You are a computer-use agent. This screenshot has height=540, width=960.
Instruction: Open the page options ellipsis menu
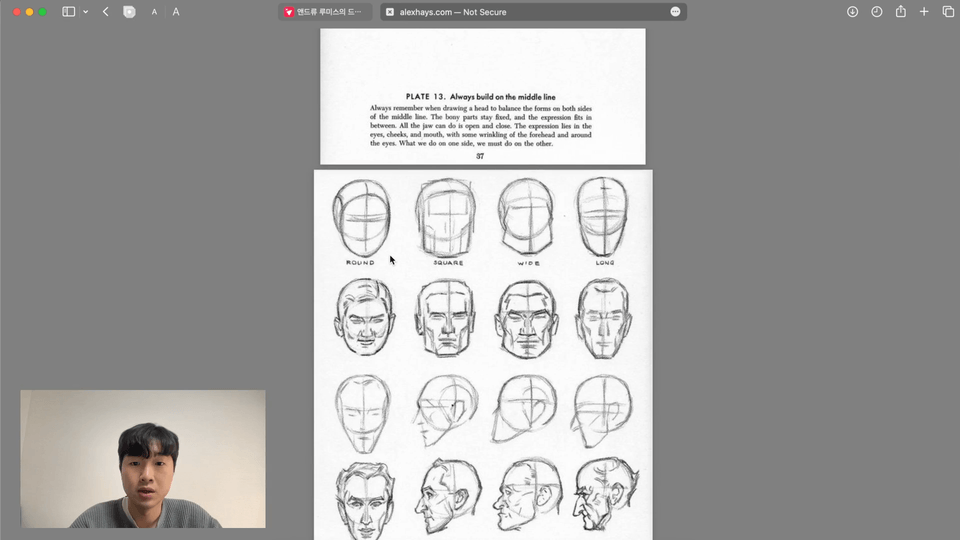675,12
